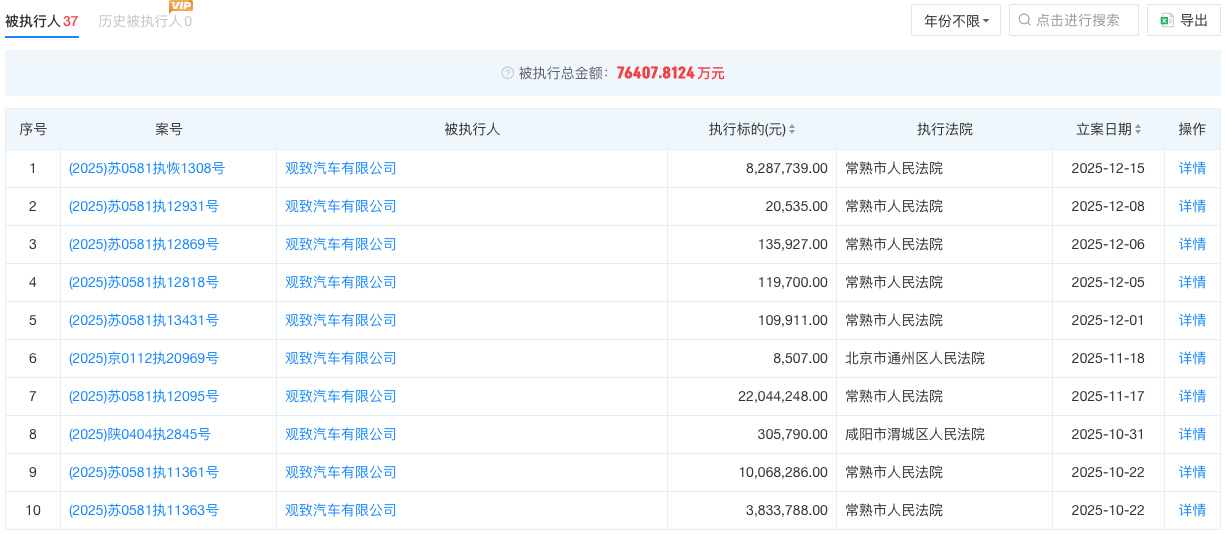1226x535 pixels.
Task: Click 观致汽车有限公司 in row 1
Action: [341, 168]
